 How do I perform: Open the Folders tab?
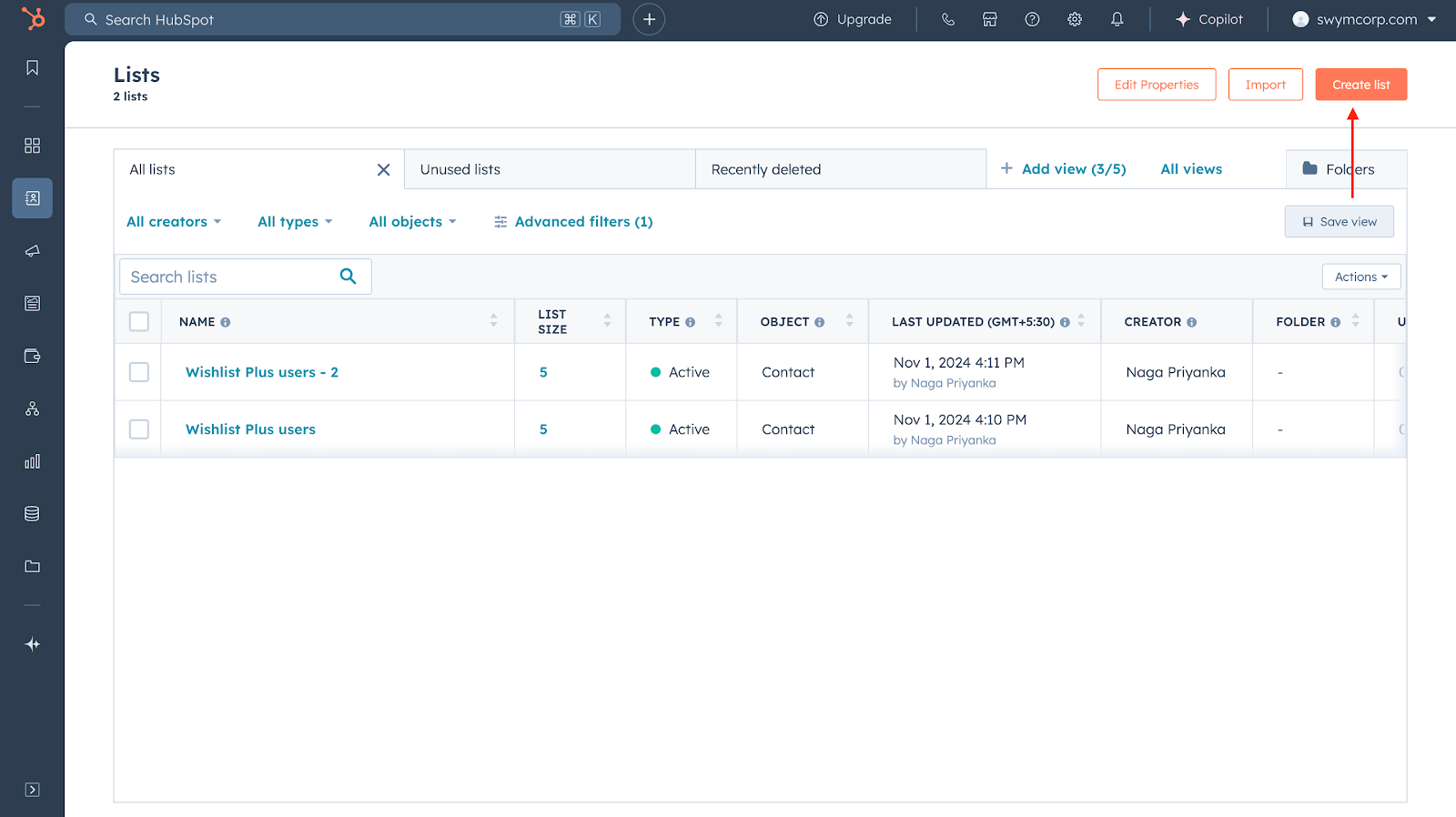[x=1346, y=169]
